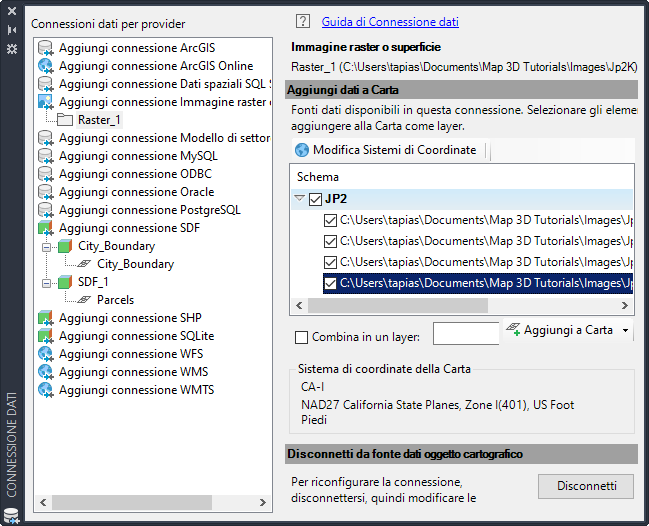
Task: Click the ArcGIS Online globe icon
Action: click(45, 66)
